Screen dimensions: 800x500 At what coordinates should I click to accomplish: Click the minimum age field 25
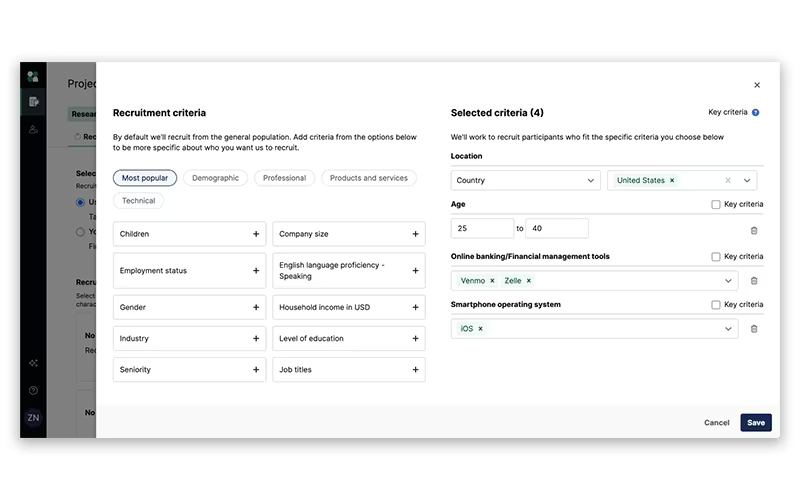click(482, 228)
